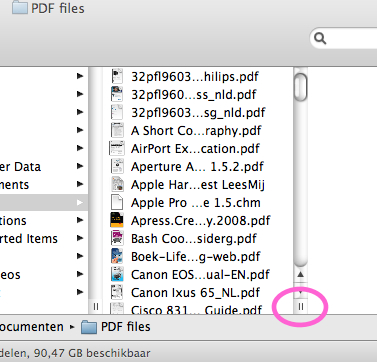
Task: Expand the folder ending in 'tions'
Action: (x=80, y=220)
